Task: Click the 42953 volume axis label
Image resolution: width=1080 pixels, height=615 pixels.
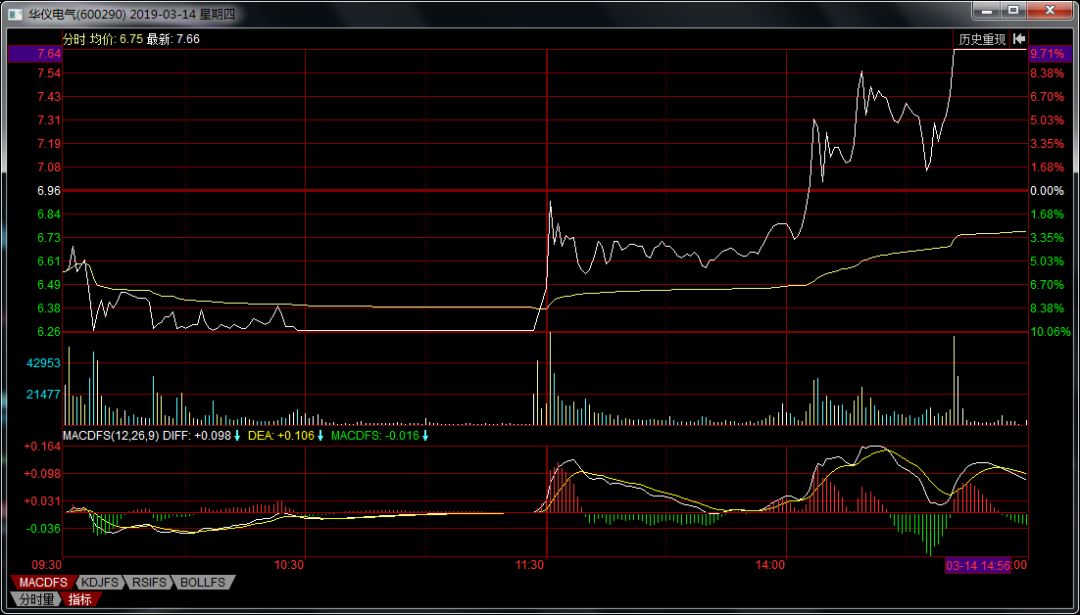Action: 44,362
